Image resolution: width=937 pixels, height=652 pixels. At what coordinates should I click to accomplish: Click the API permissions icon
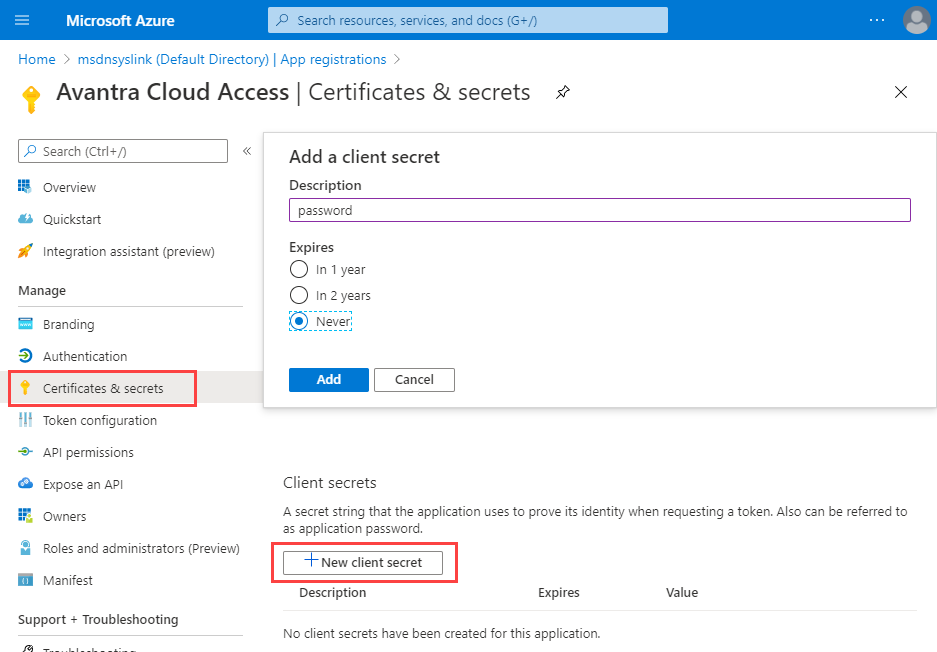[25, 452]
